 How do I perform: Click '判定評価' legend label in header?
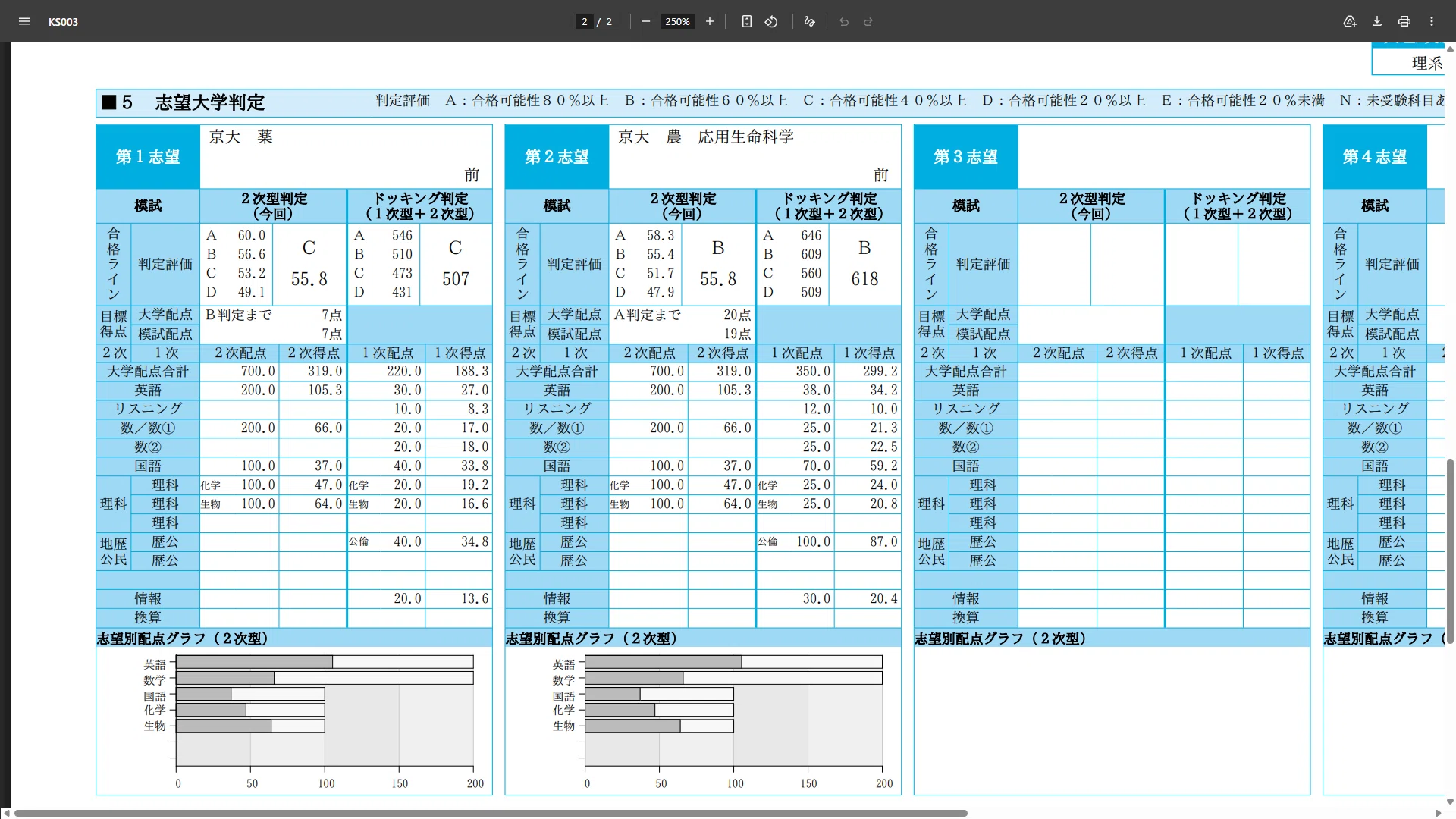click(403, 101)
